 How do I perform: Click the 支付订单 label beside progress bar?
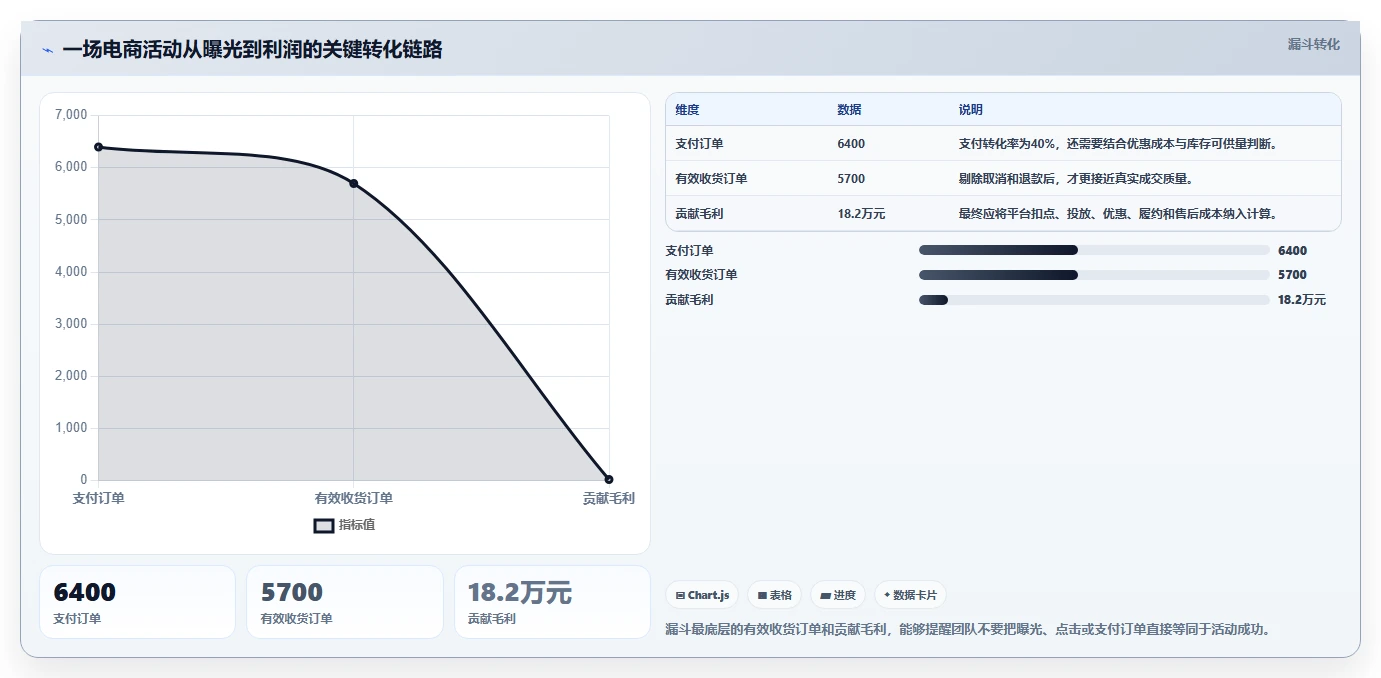click(690, 251)
